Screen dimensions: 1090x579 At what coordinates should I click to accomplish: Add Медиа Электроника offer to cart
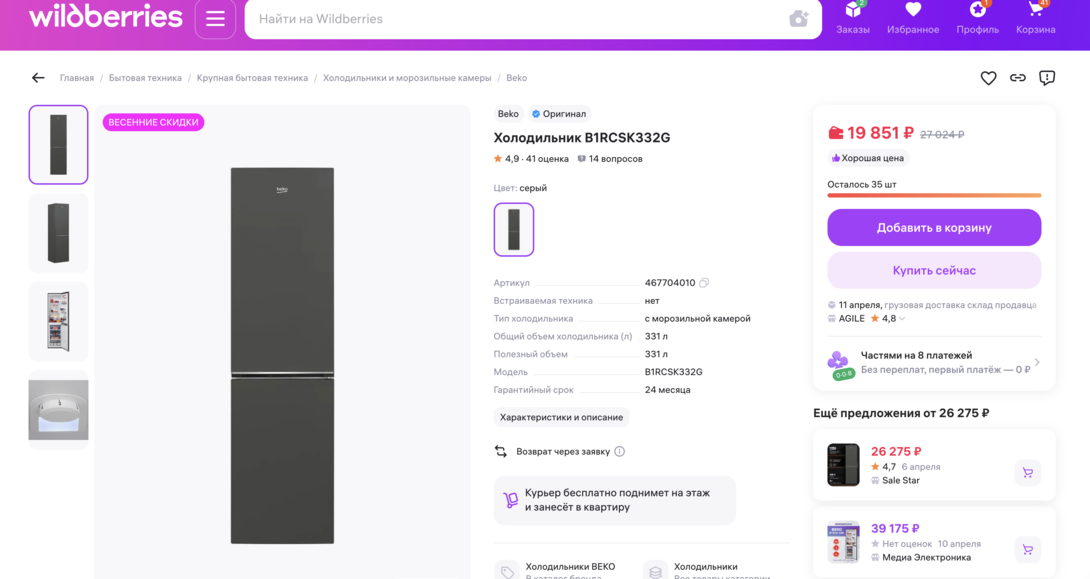coord(1027,550)
